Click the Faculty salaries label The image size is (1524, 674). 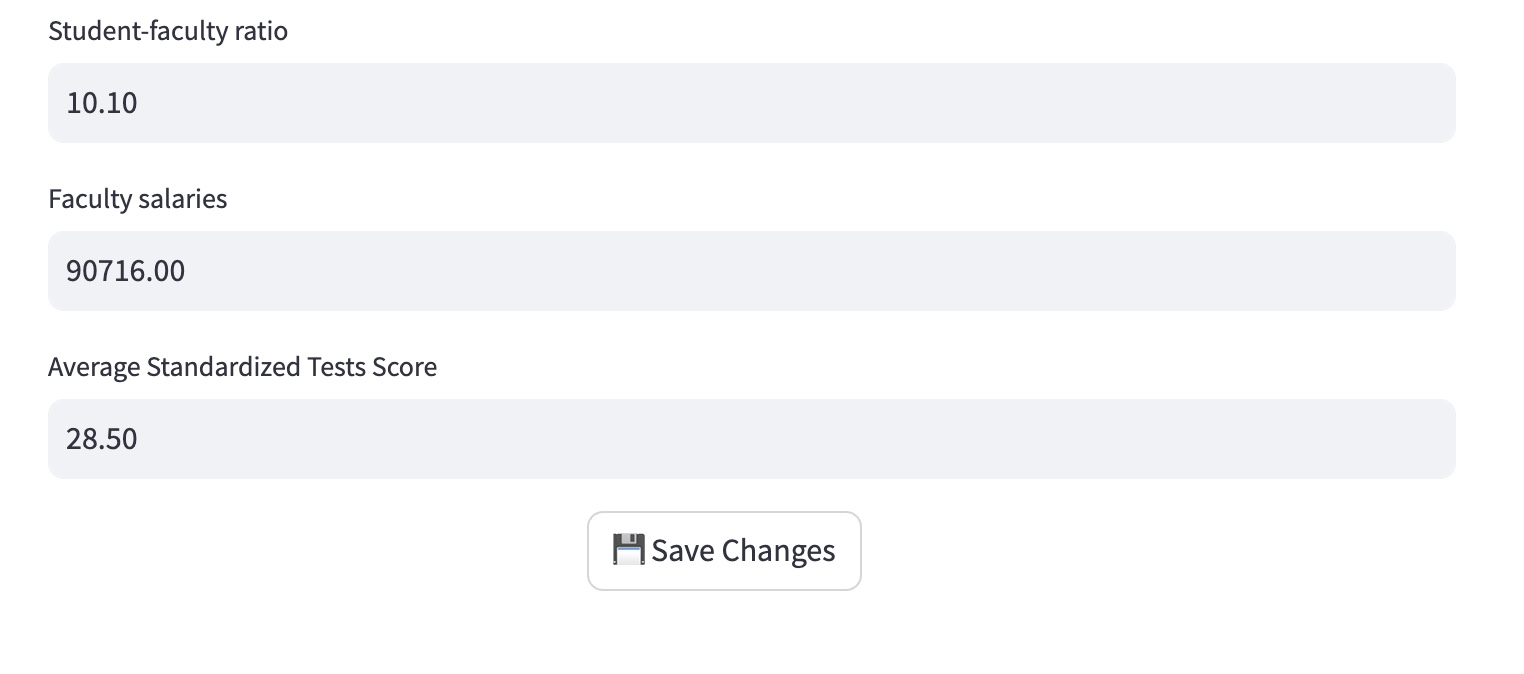pyautogui.click(x=138, y=199)
